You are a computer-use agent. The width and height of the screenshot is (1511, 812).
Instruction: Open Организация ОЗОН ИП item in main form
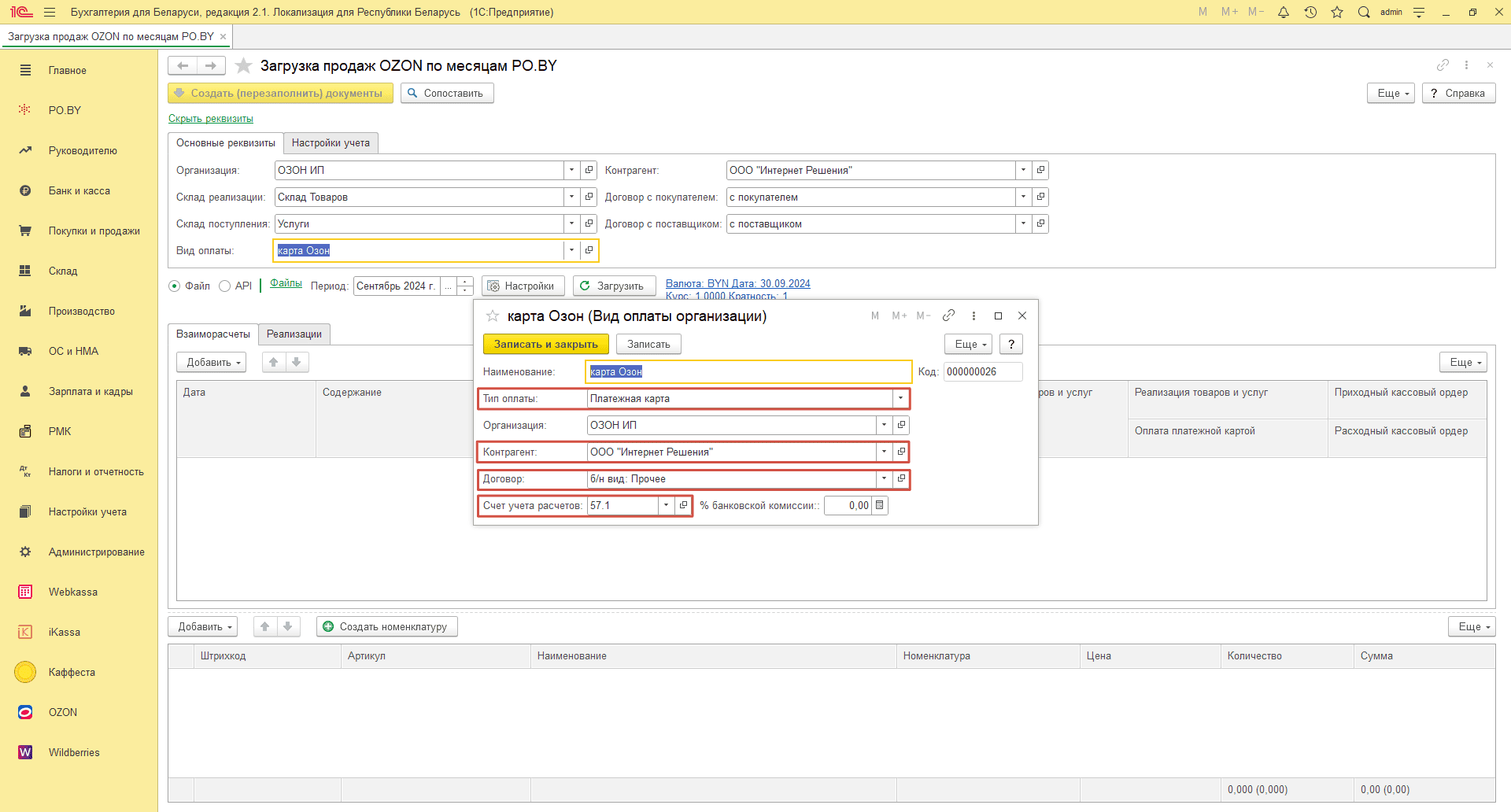[589, 170]
